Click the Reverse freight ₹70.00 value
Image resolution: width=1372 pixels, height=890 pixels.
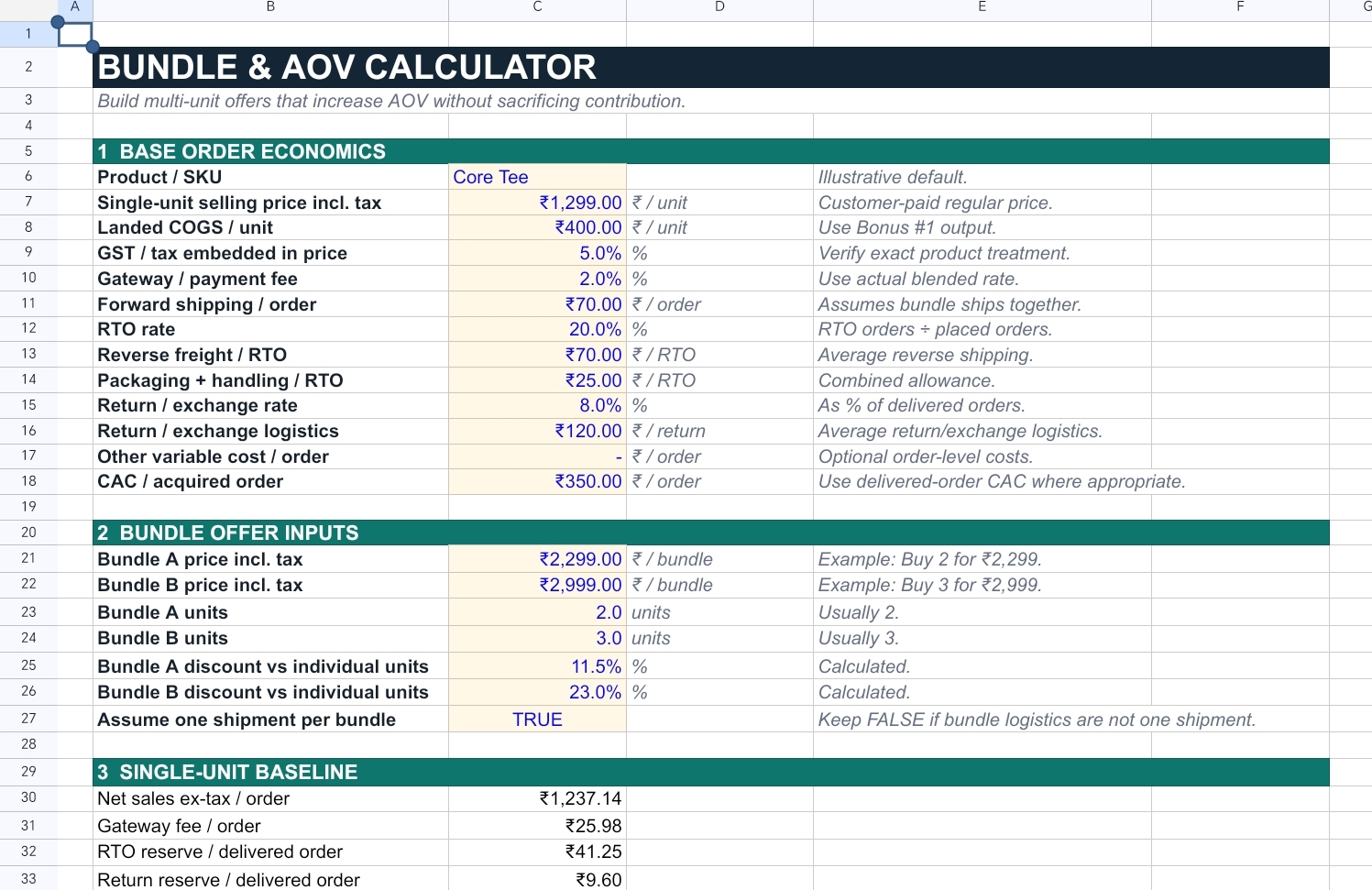click(593, 355)
